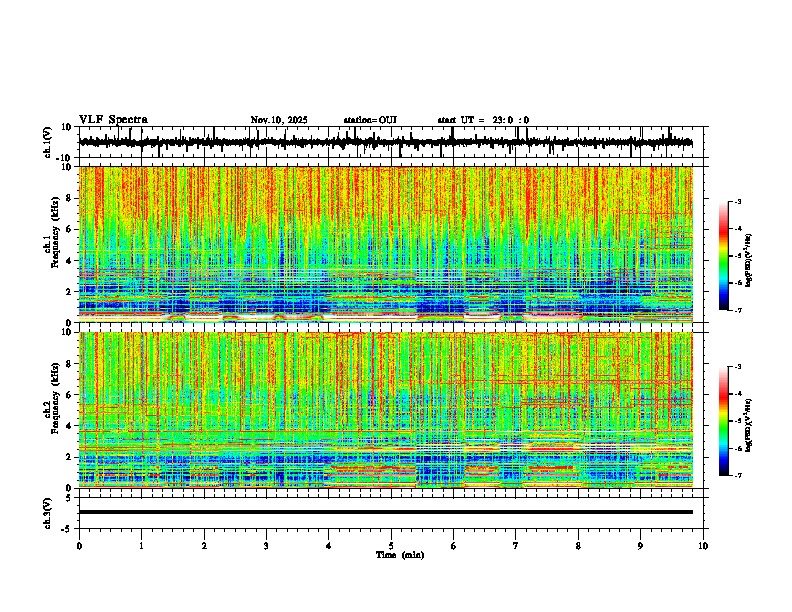The image size is (792, 612).
Task: Click the 'start UT = 23:0 :0' text
Action: click(483, 120)
